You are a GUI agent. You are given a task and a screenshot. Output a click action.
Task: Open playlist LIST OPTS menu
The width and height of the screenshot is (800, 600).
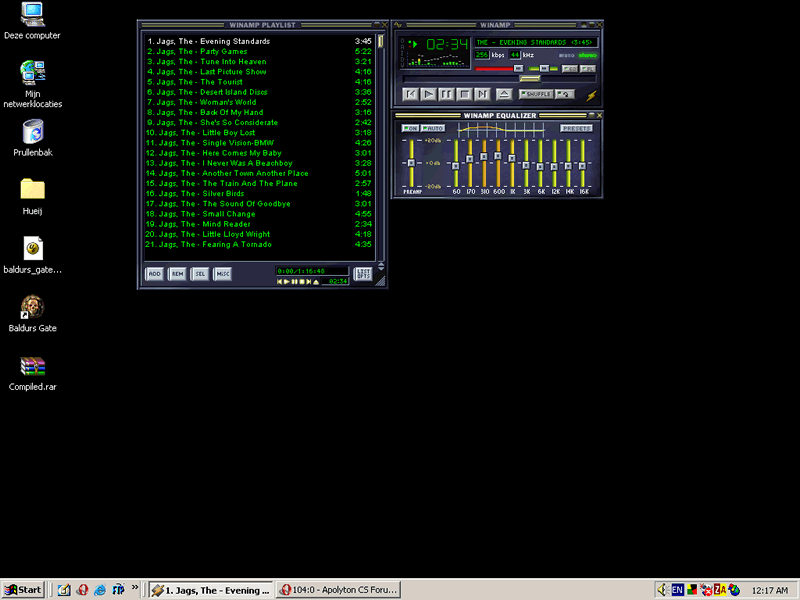pos(362,273)
